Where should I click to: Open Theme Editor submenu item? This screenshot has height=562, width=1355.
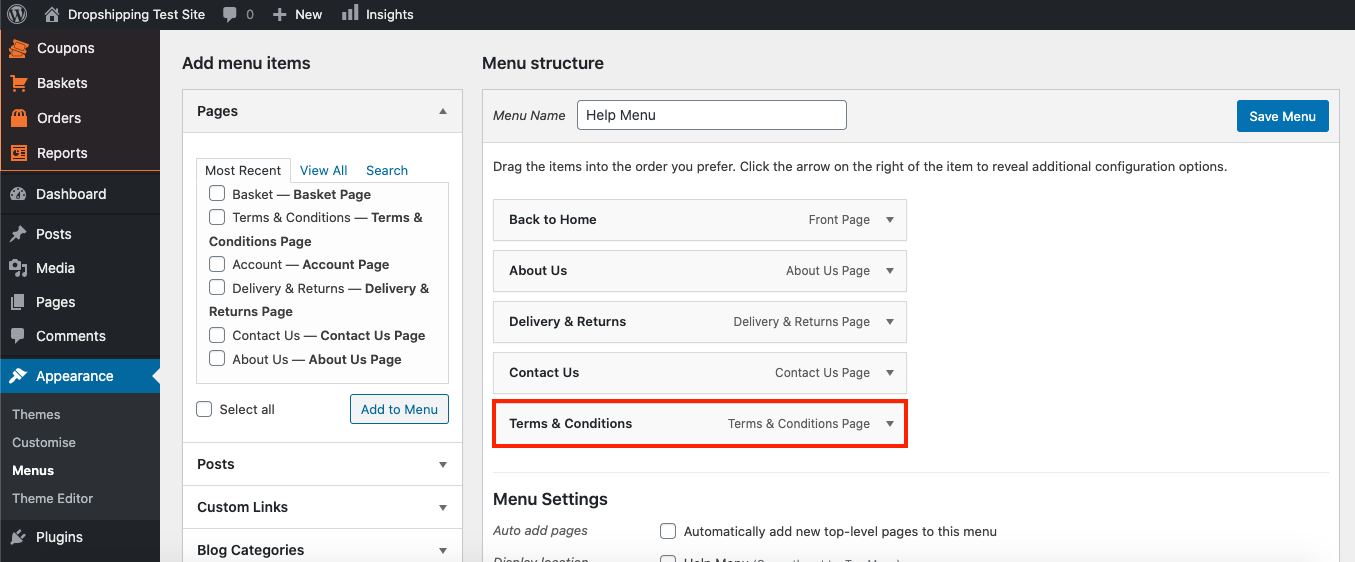[x=53, y=498]
